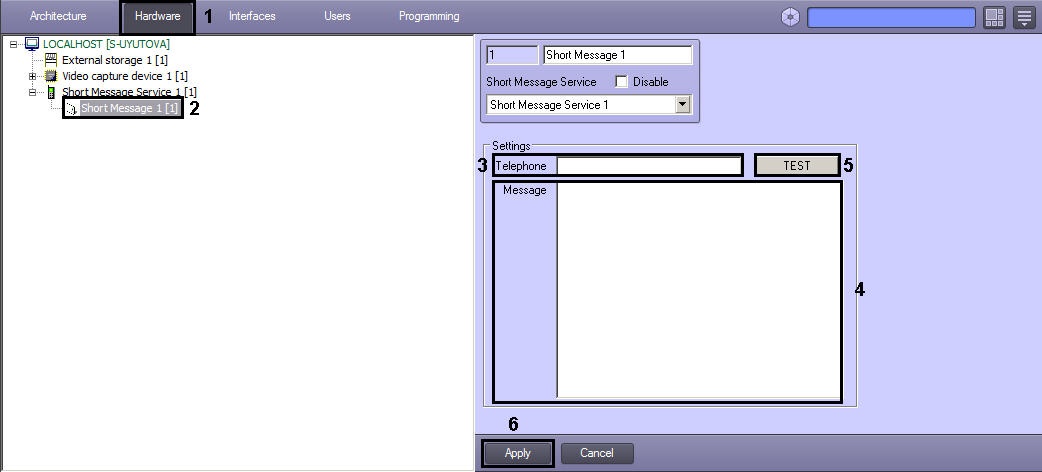Click the Cancel button
The image size is (1042, 472).
coord(597,453)
